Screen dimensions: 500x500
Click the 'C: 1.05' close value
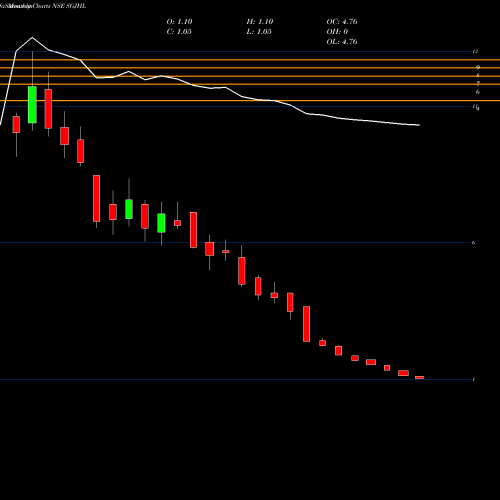[x=179, y=32]
